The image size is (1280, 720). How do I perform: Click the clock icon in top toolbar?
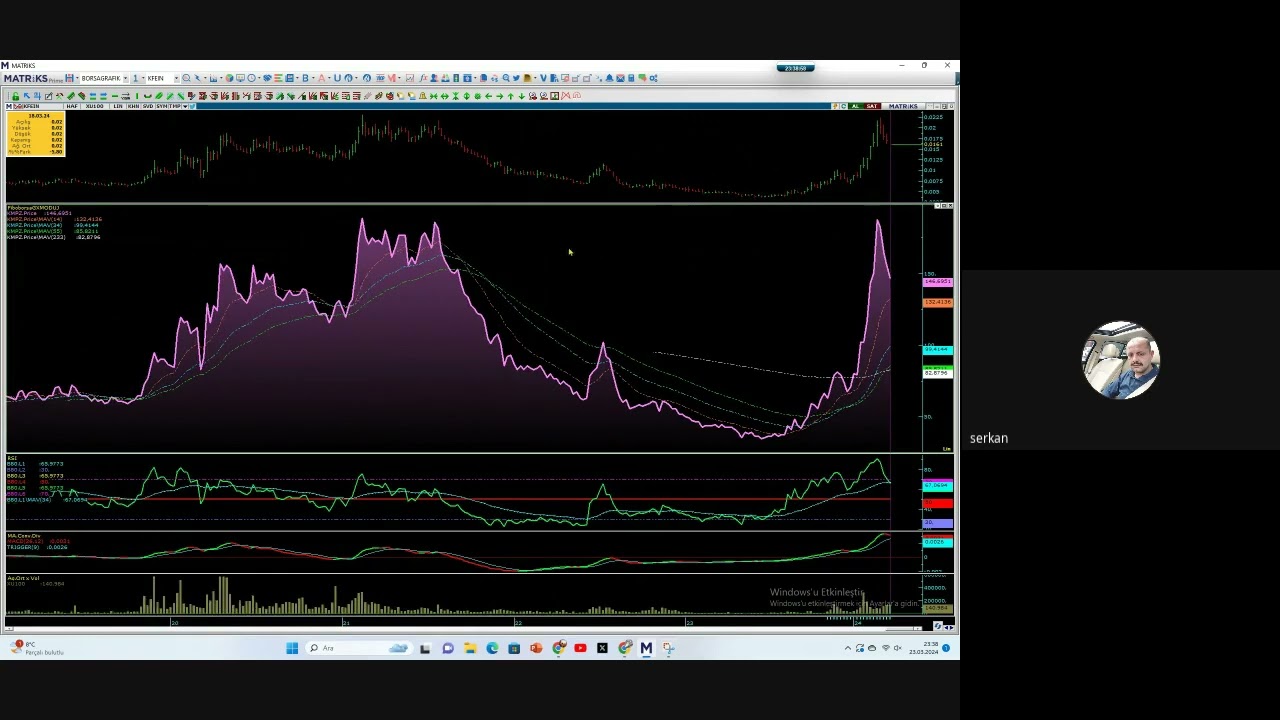pyautogui.click(x=251, y=78)
